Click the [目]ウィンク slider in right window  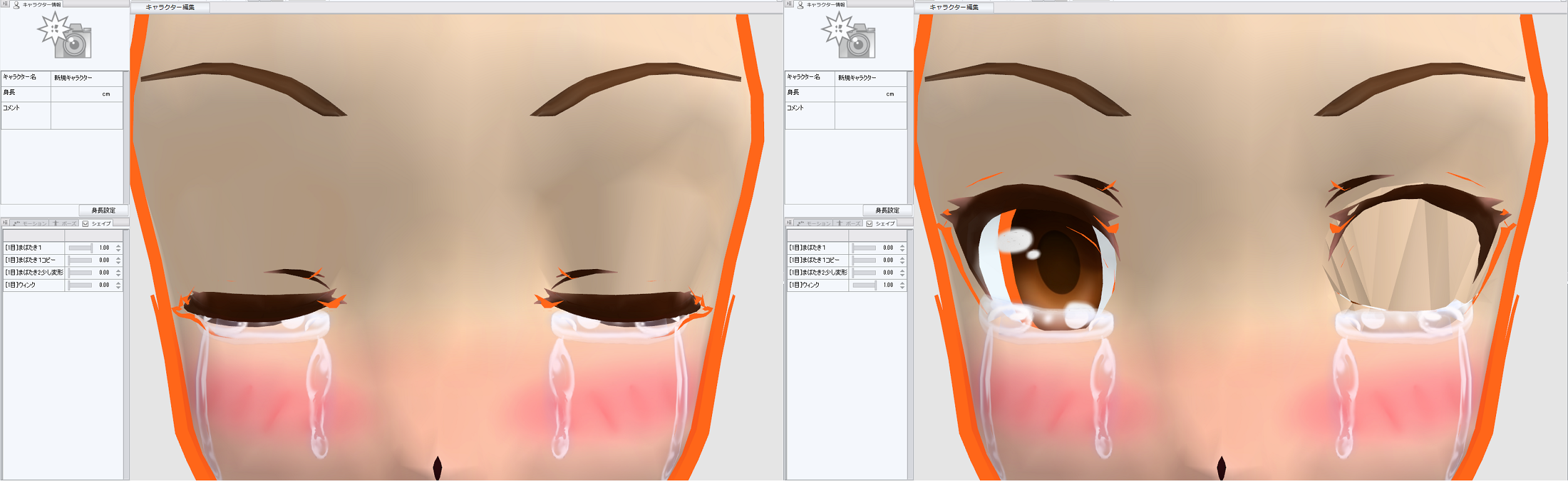coord(865,285)
